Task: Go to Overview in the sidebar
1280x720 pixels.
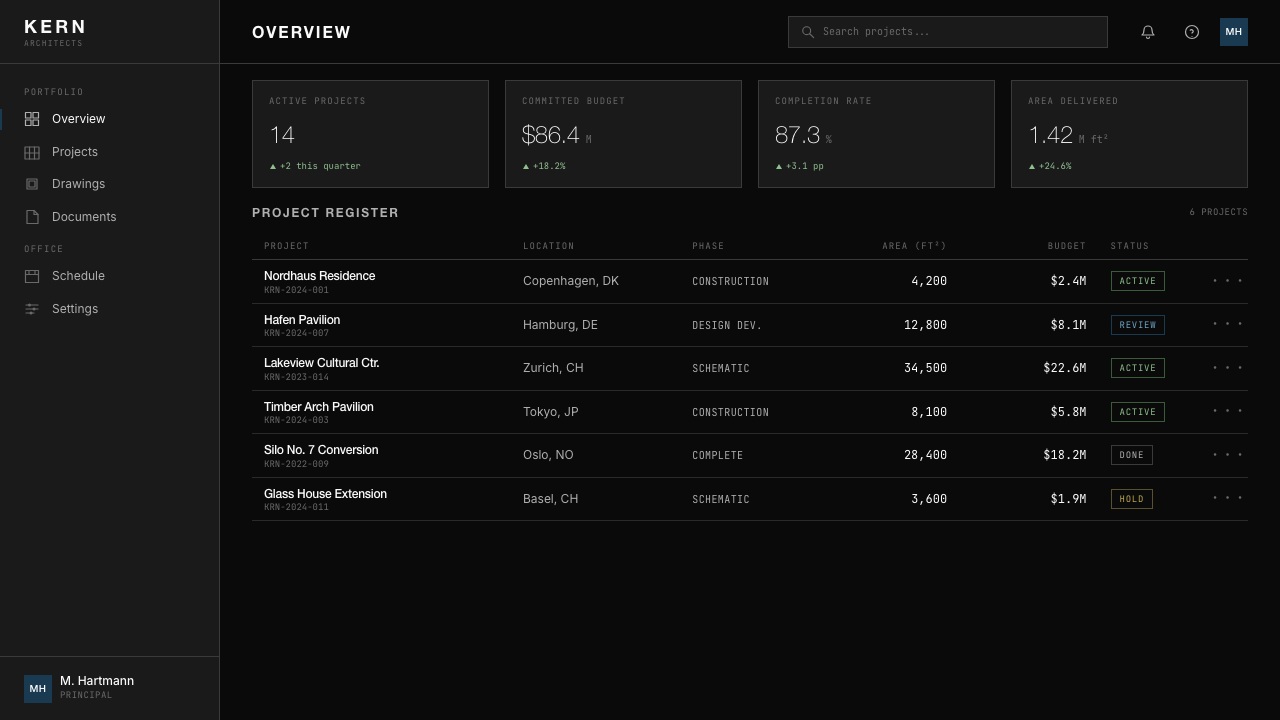Action: pos(110,119)
